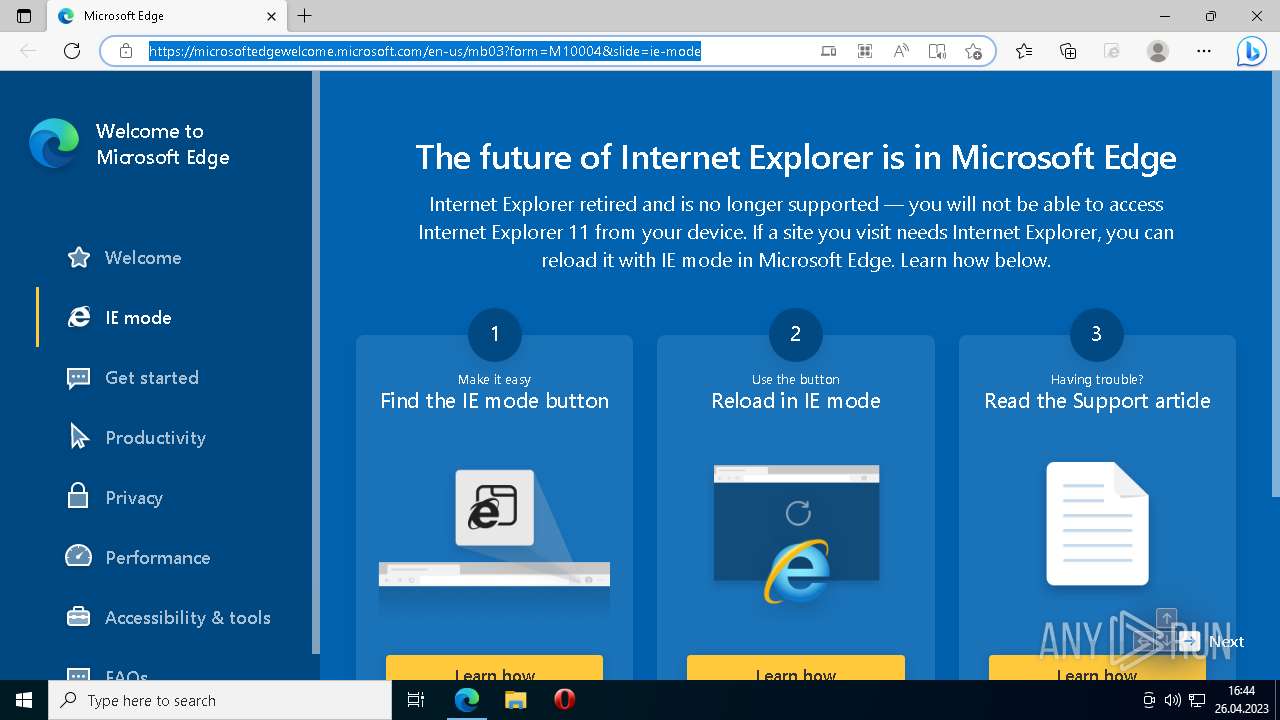Open the Productivity section

point(155,438)
